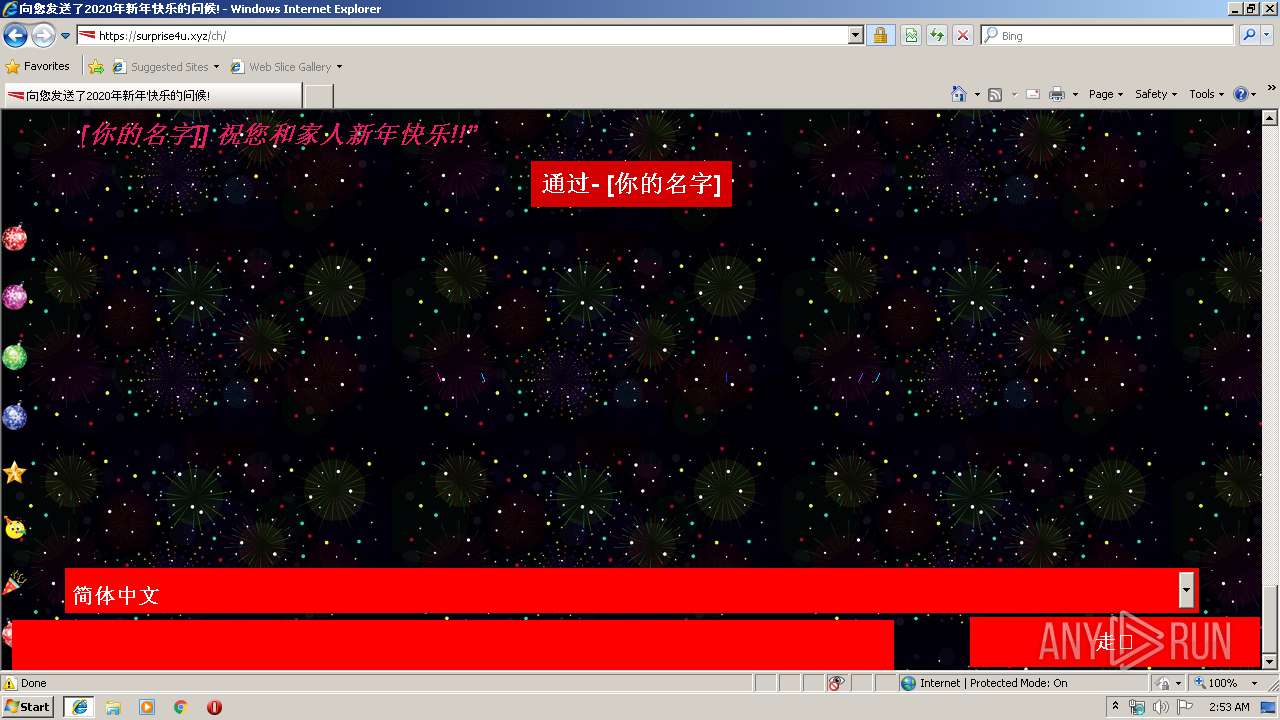1280x720 pixels.
Task: Expand the command bar overflow chevron
Action: click(1272, 89)
